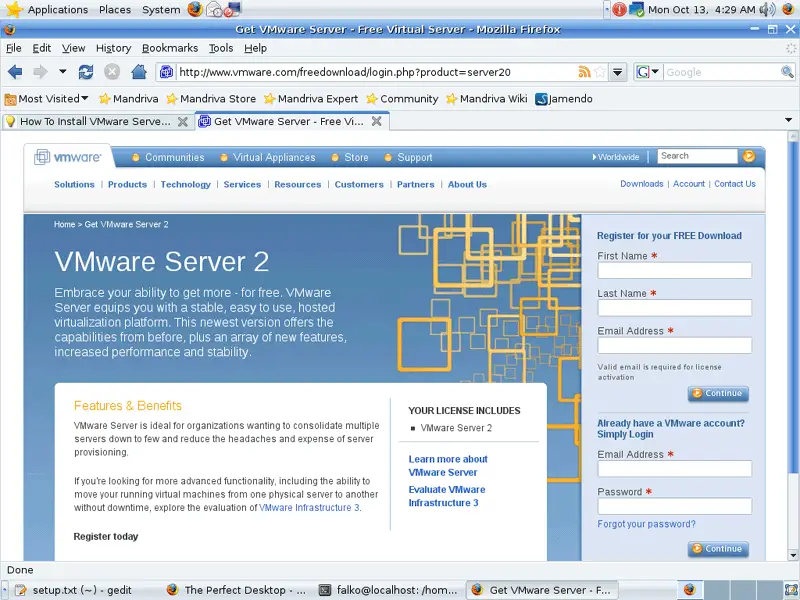Open the Jamendo bookmark
This screenshot has height=600, width=800.
click(x=564, y=98)
